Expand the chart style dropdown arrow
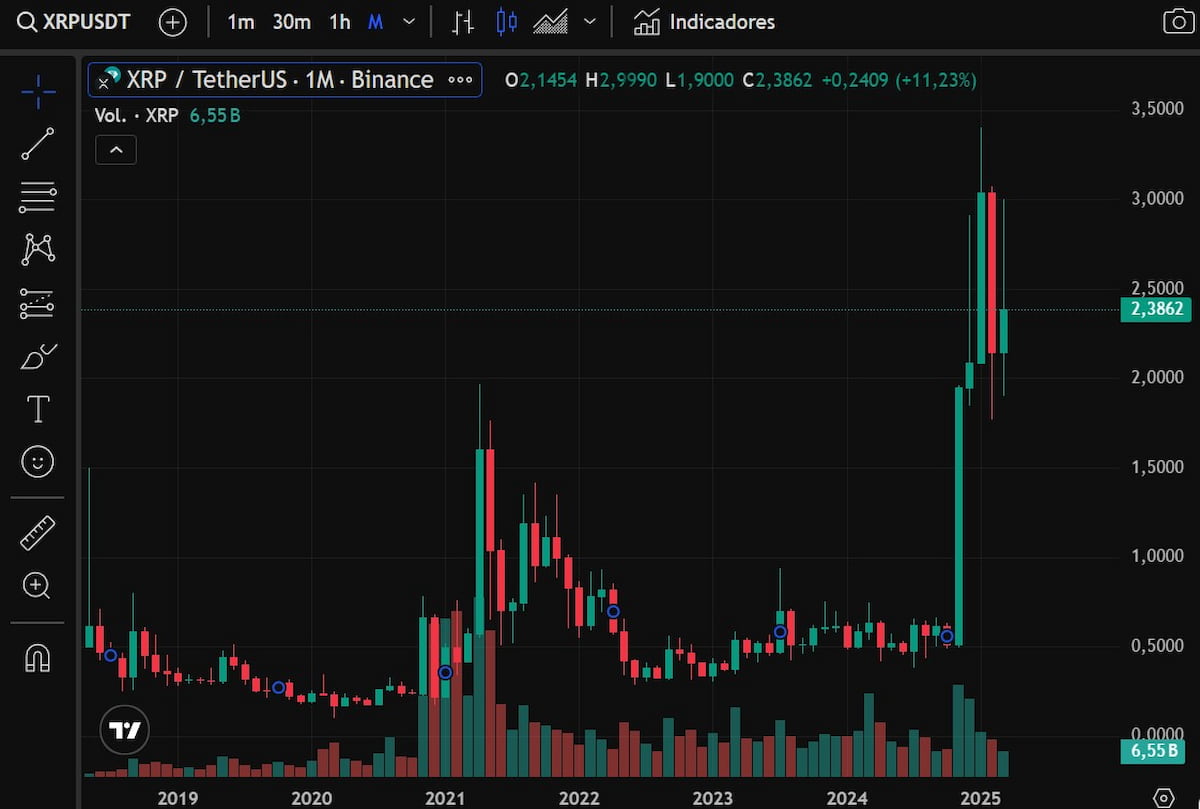Image resolution: width=1200 pixels, height=809 pixels. (590, 21)
